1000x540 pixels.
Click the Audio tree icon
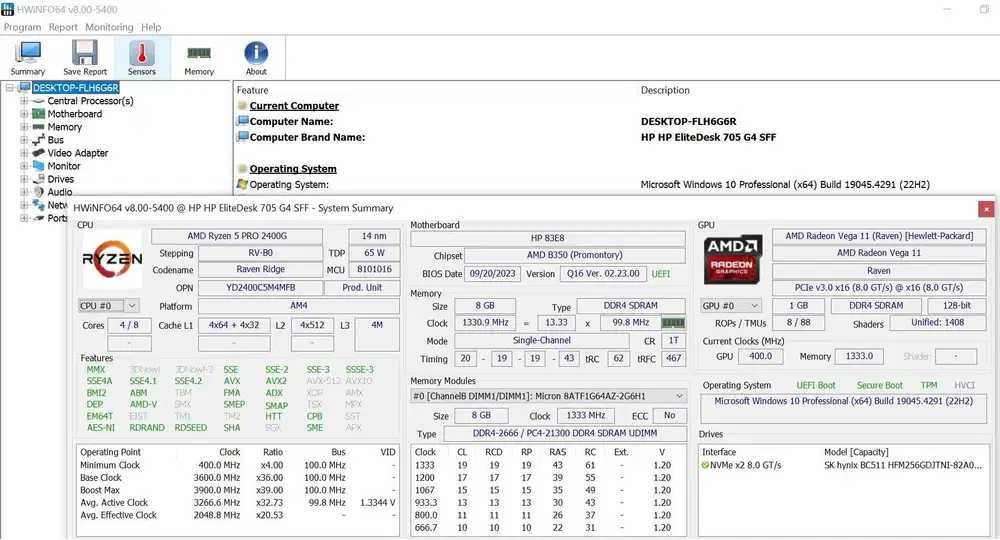tap(38, 192)
